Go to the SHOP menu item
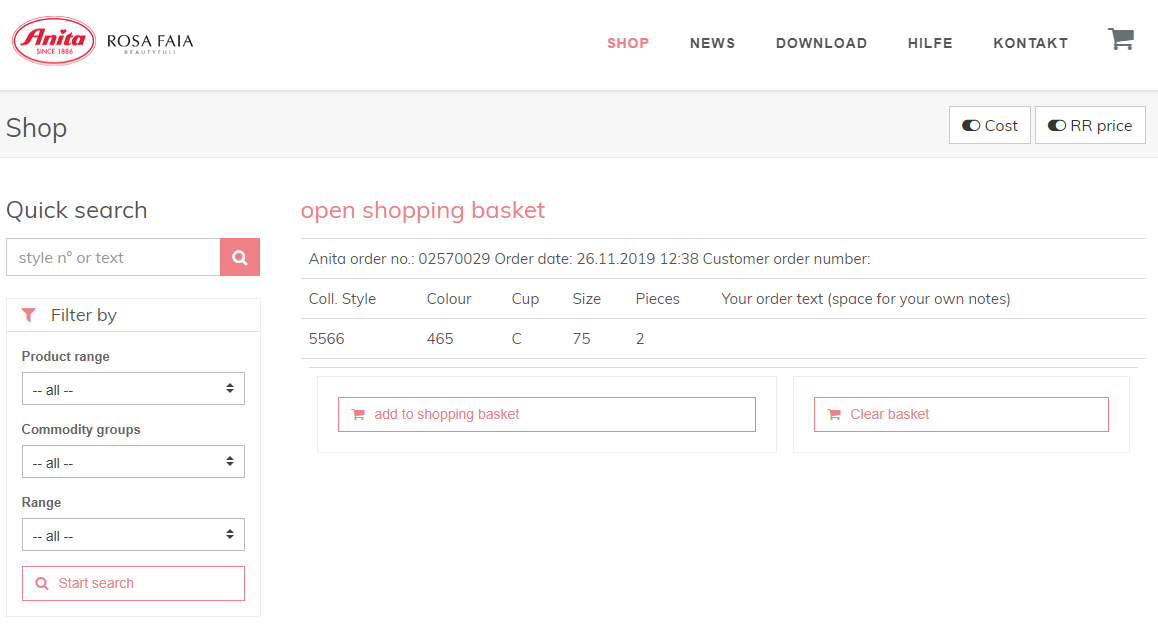The image size is (1158, 630). (628, 43)
